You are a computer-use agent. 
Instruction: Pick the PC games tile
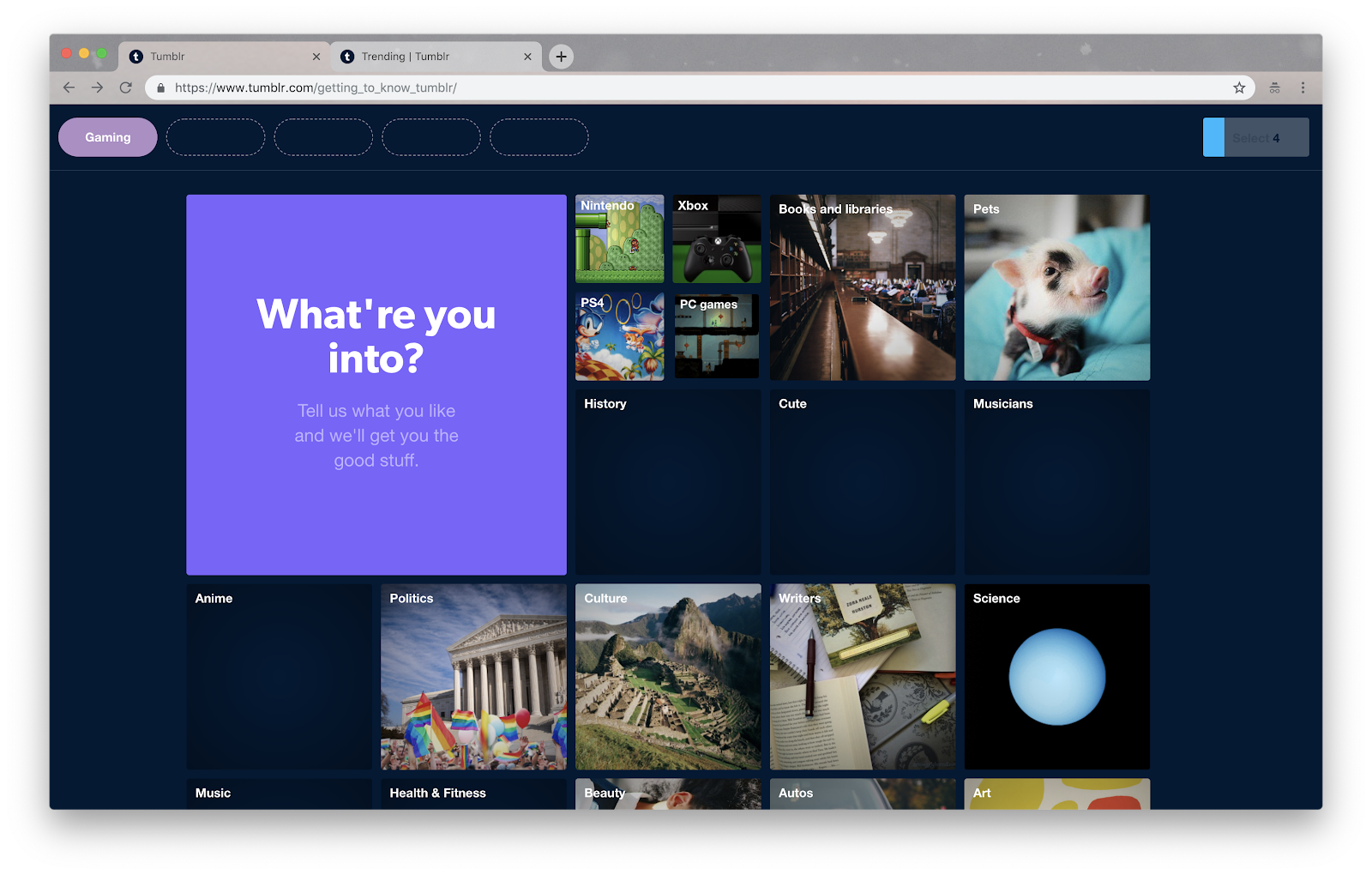(717, 336)
